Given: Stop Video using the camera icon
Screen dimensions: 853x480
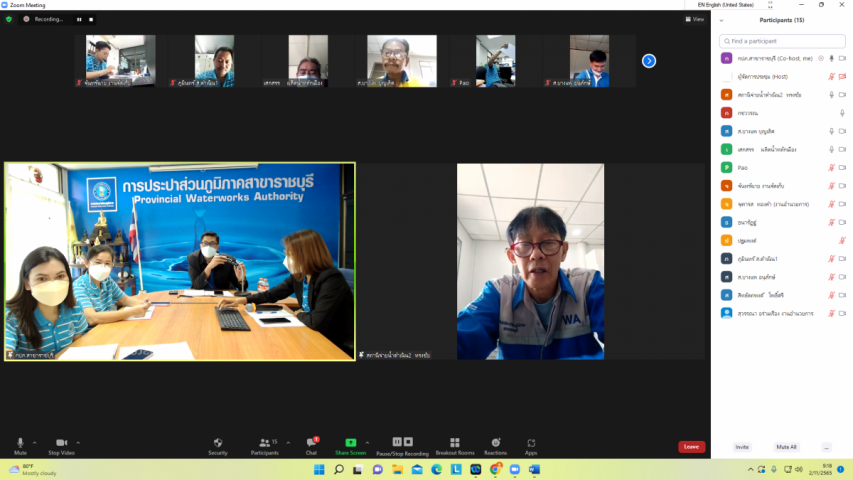Looking at the screenshot, I should tap(61, 443).
